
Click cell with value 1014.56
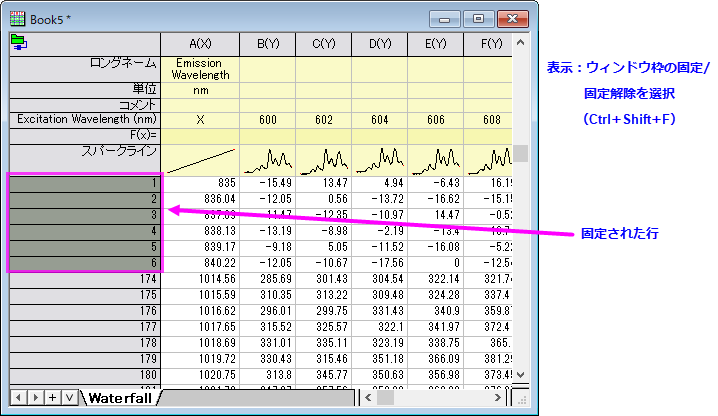(200, 279)
